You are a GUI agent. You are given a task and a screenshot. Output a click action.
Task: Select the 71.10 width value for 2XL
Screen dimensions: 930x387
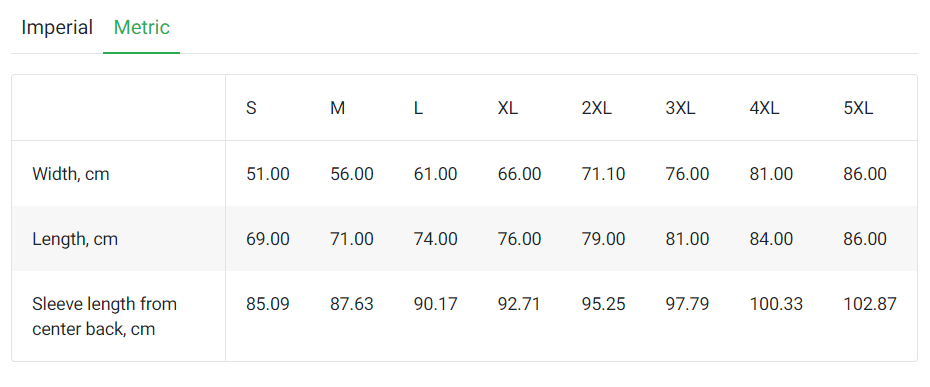tap(603, 174)
